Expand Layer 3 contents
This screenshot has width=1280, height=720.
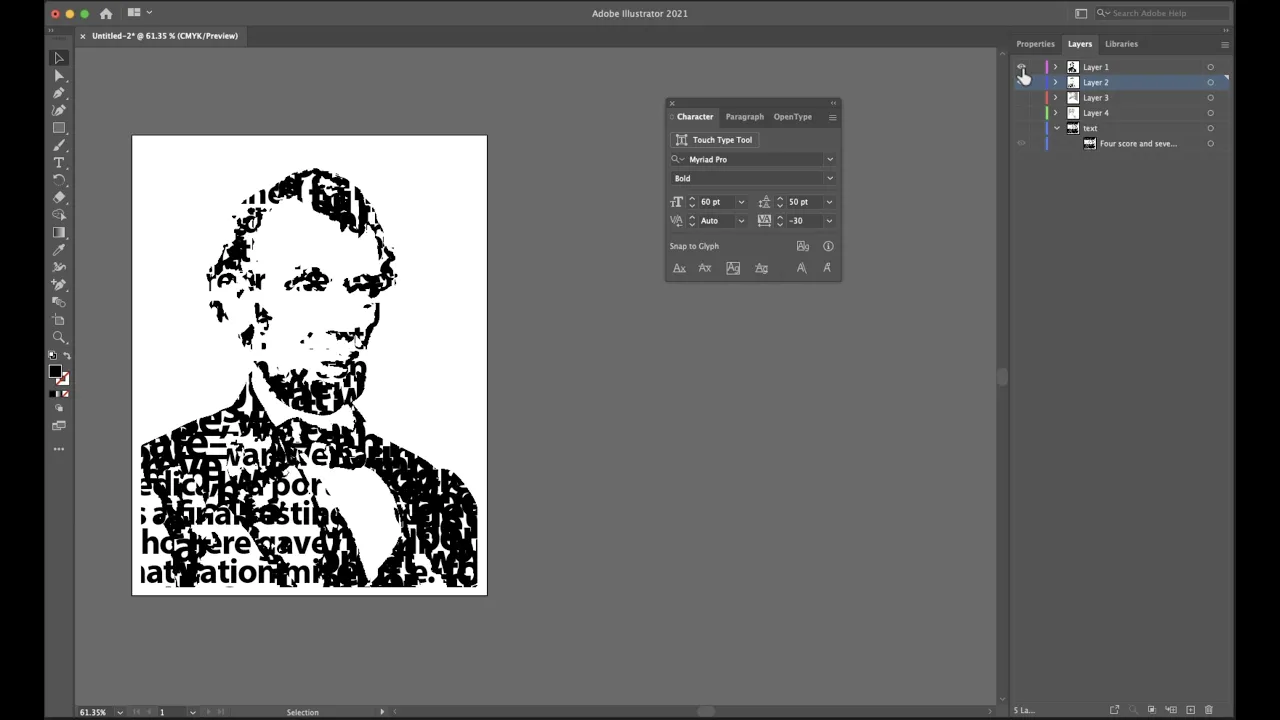[1055, 98]
